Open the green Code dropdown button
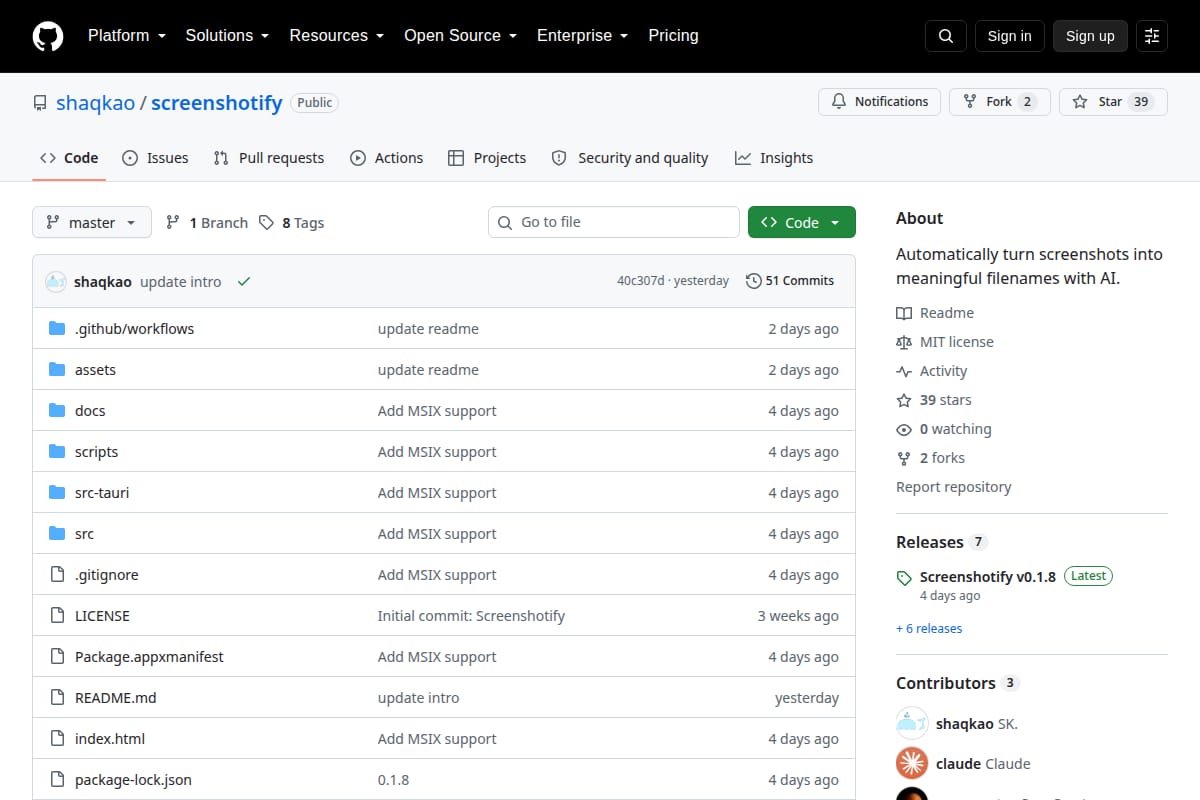This screenshot has height=800, width=1200. 802,223
